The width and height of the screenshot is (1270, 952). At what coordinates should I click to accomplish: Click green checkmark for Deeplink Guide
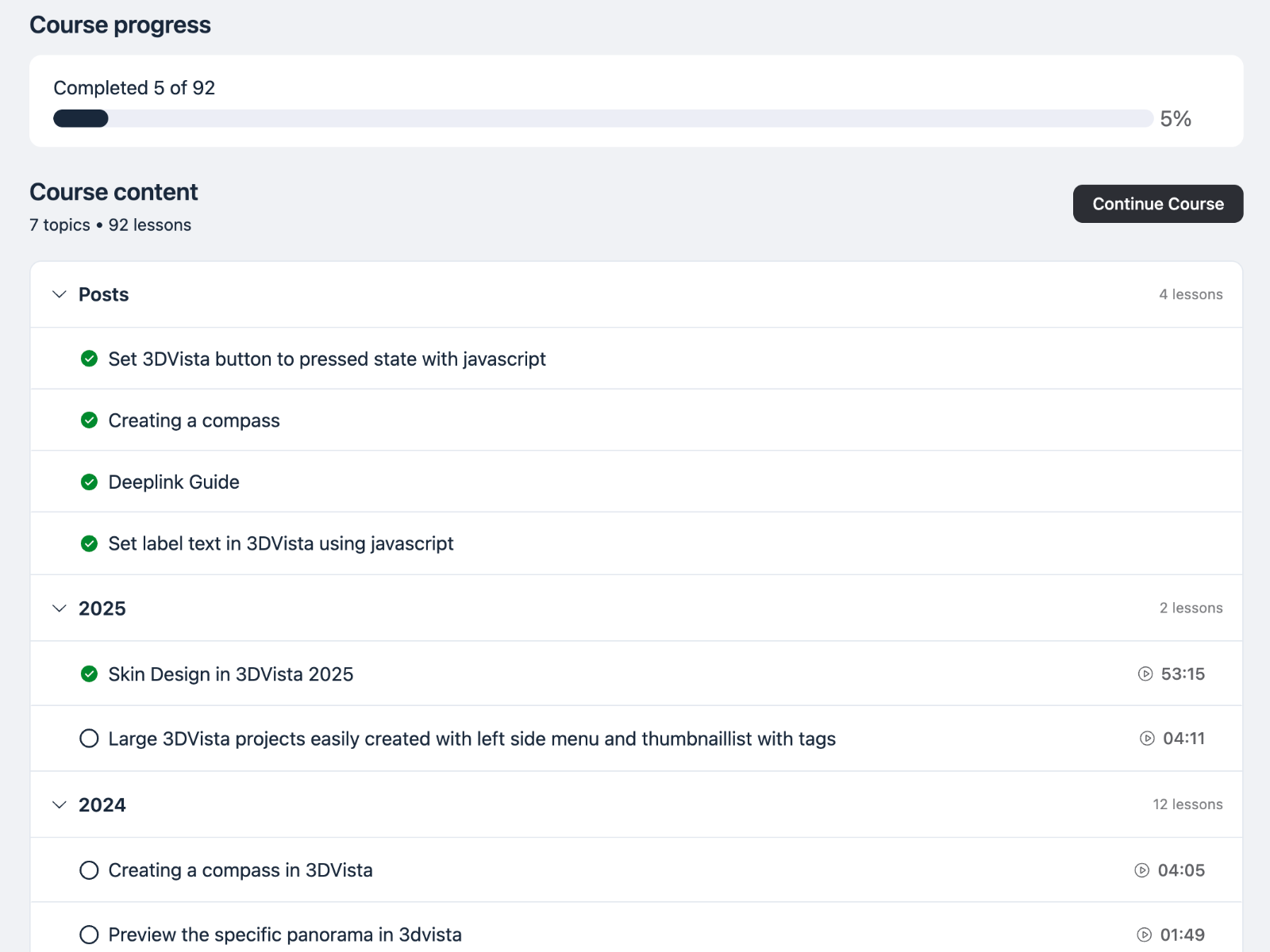coord(90,482)
